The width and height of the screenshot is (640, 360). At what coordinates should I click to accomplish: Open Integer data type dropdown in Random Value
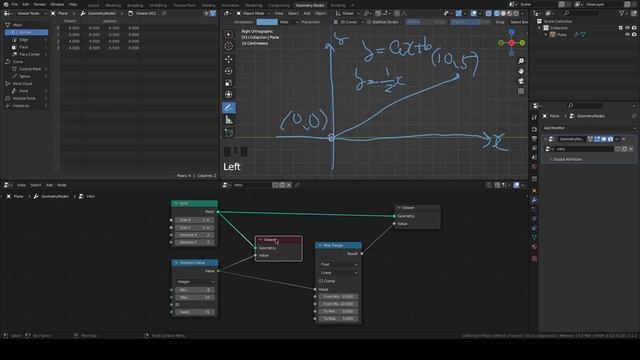click(195, 282)
